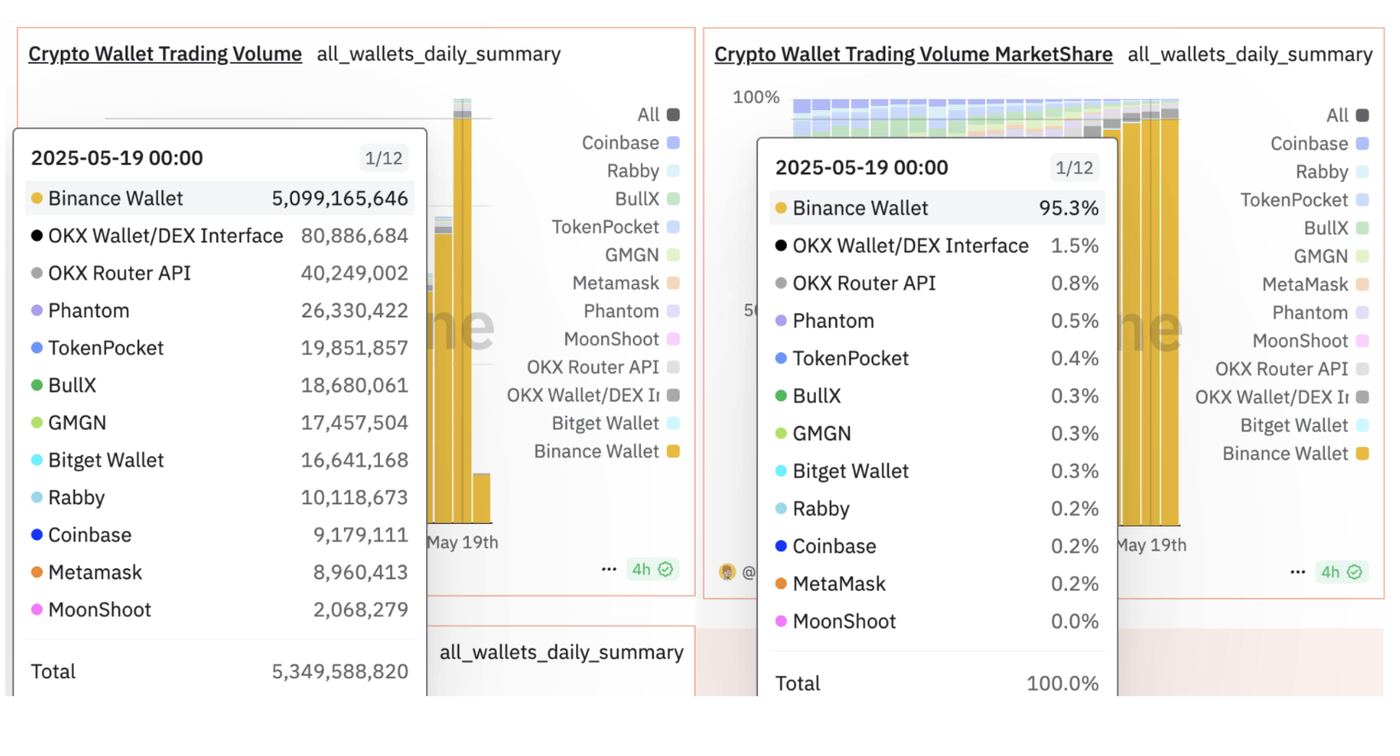Open all_wallets_daily_summary query beside MarketShare title

[1250, 54]
